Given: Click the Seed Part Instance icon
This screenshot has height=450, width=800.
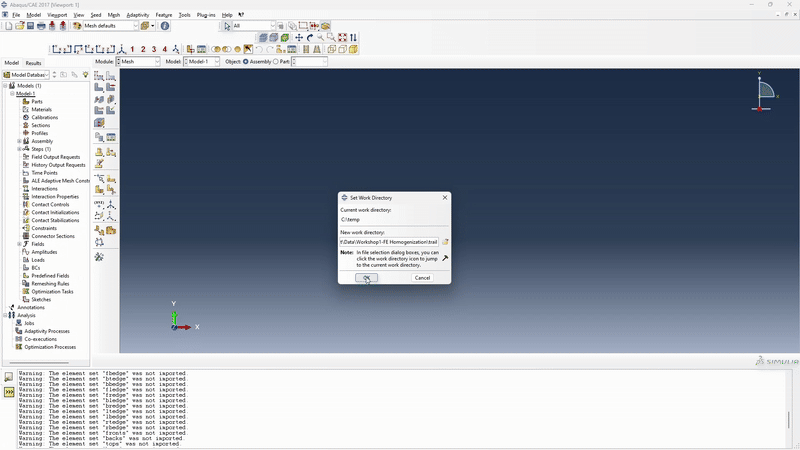Looking at the screenshot, I should coord(99,76).
